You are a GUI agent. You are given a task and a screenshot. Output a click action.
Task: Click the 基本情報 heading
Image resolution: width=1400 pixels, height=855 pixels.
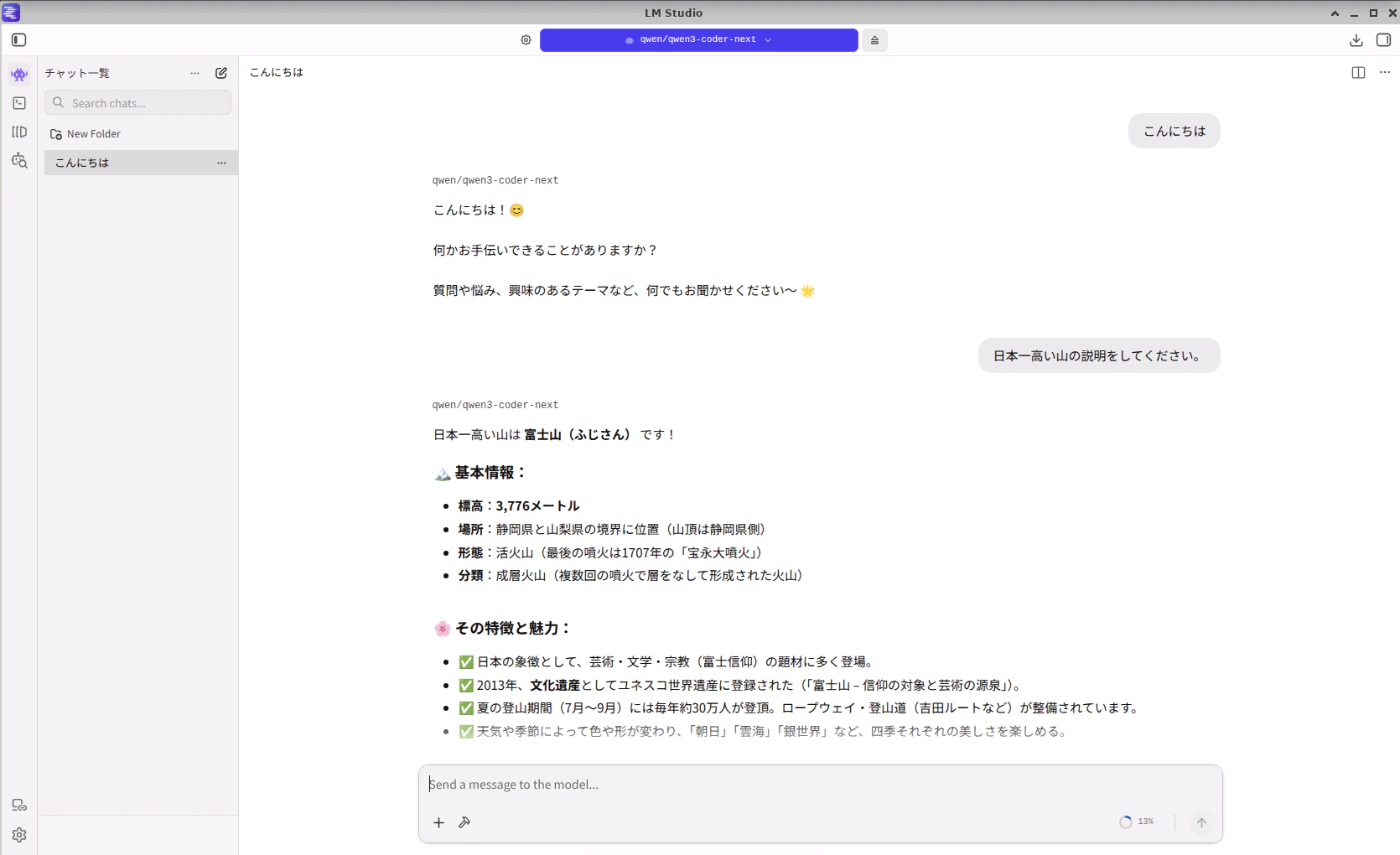coord(480,473)
